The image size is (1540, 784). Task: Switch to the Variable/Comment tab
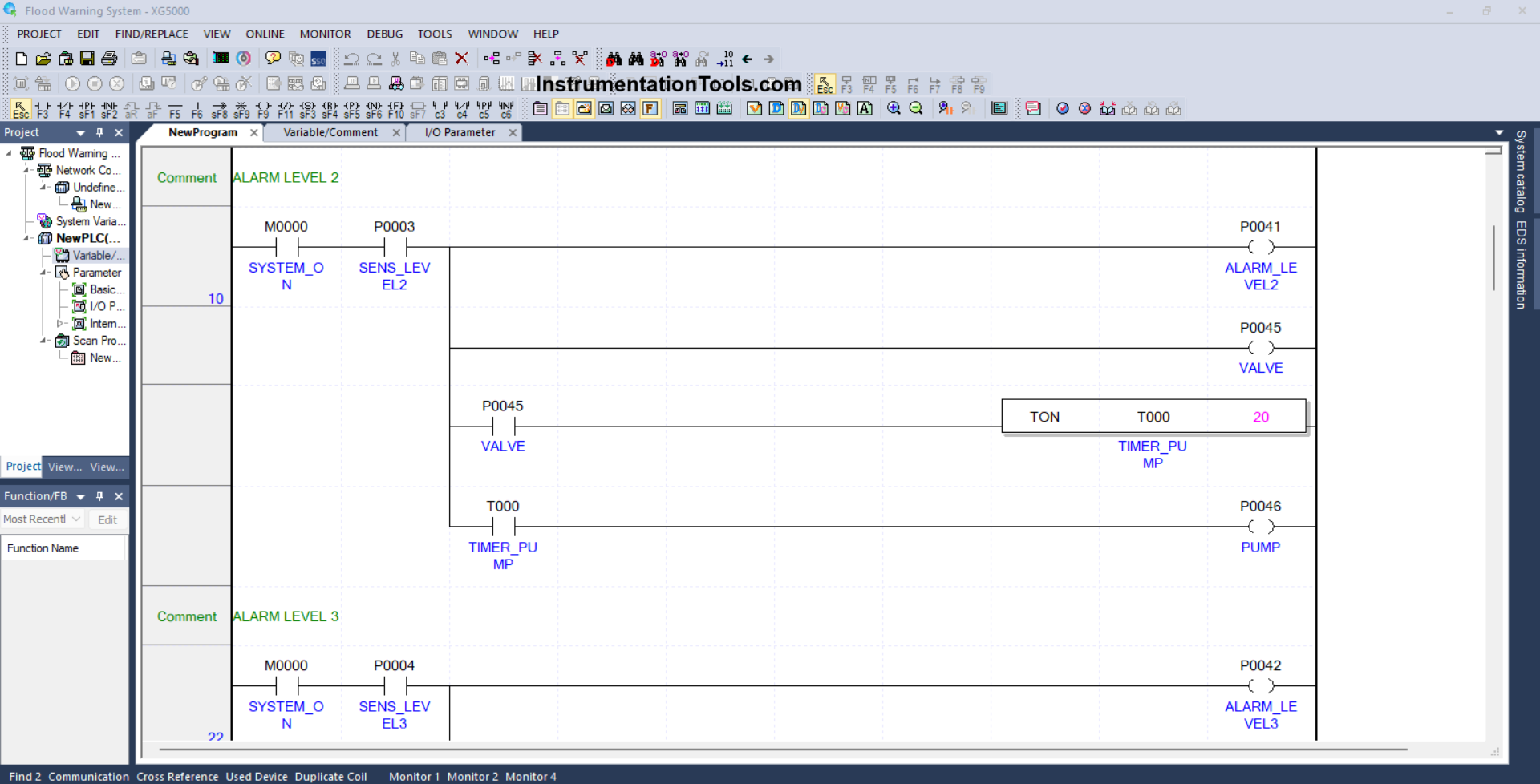[x=330, y=132]
